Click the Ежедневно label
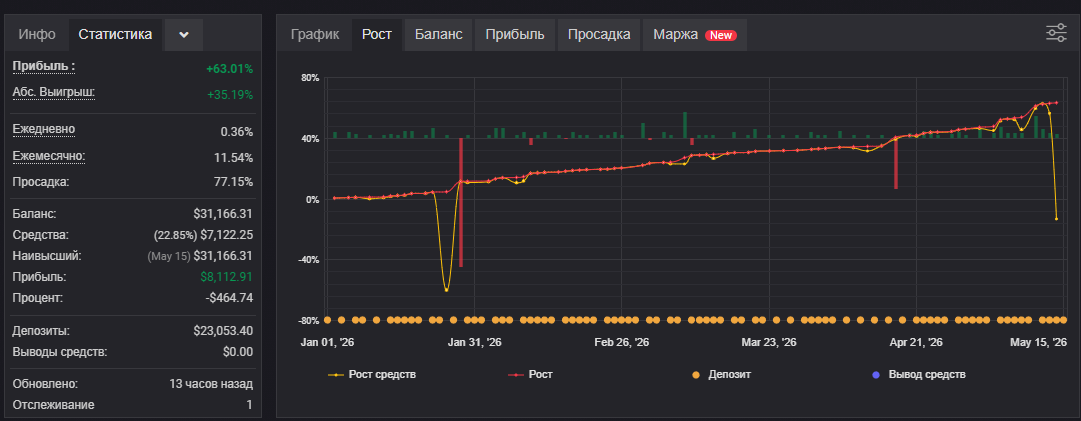This screenshot has width=1081, height=421. pyautogui.click(x=43, y=130)
